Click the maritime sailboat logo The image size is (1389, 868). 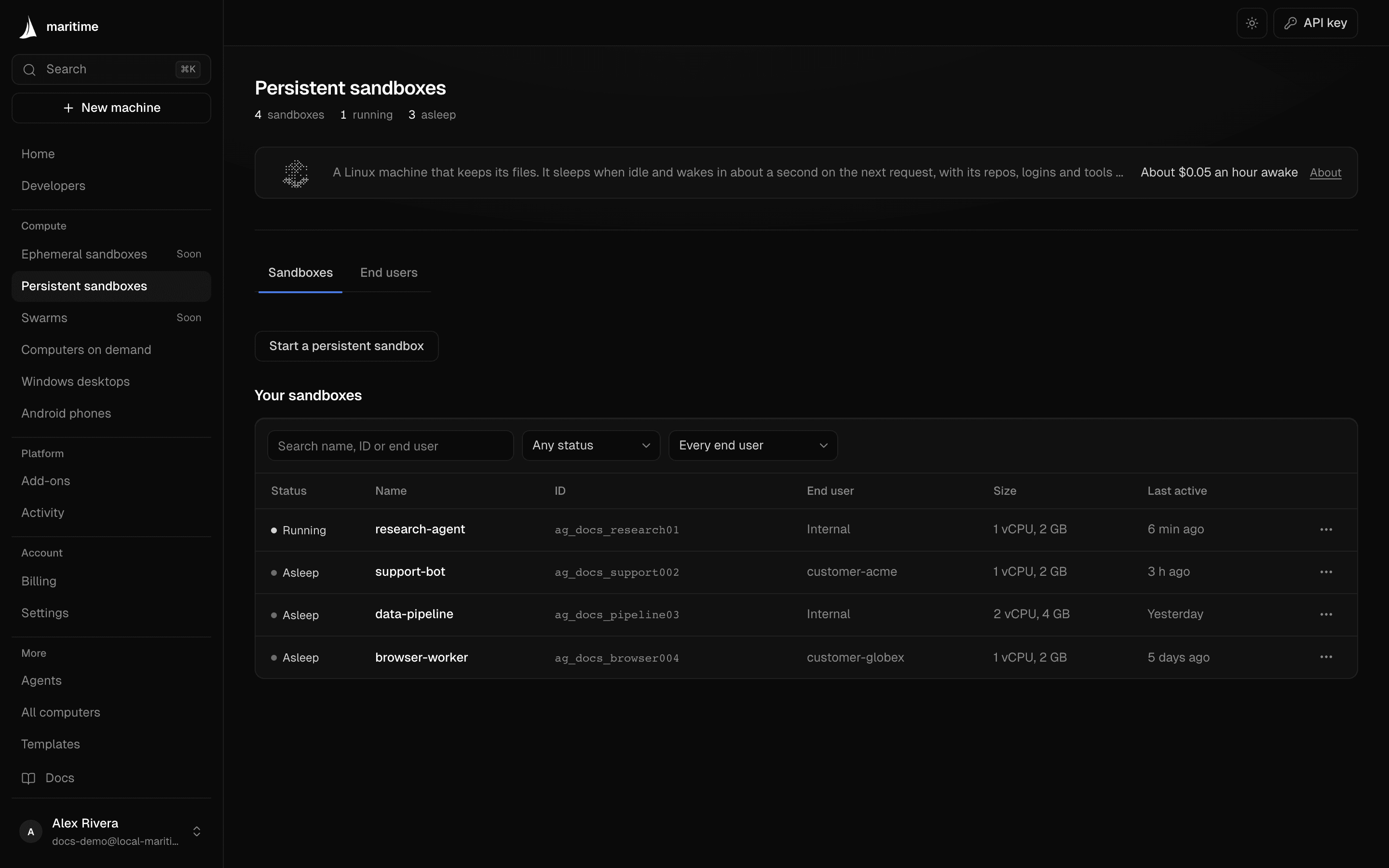pos(28,27)
